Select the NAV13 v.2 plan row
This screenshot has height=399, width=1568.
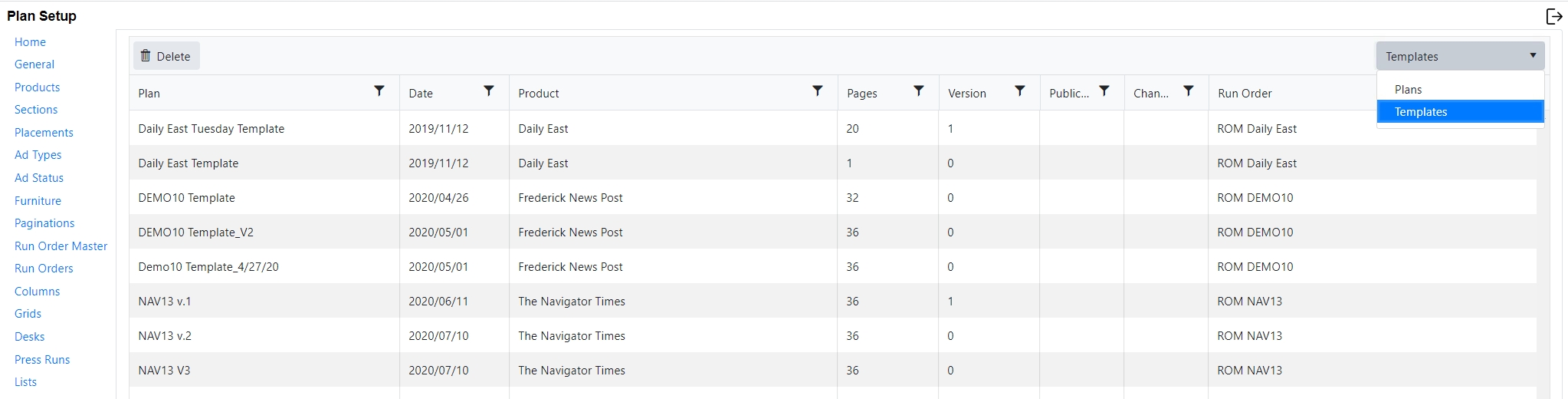click(x=165, y=336)
